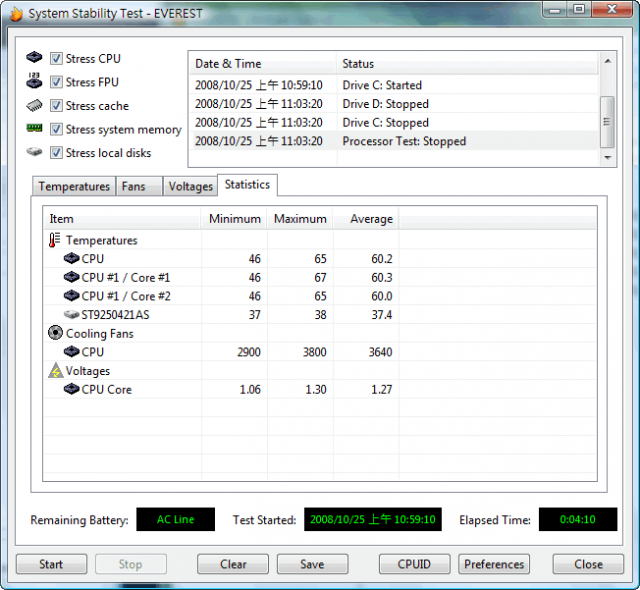This screenshot has height=590, width=640.
Task: Click the disabled Stop button
Action: click(131, 564)
